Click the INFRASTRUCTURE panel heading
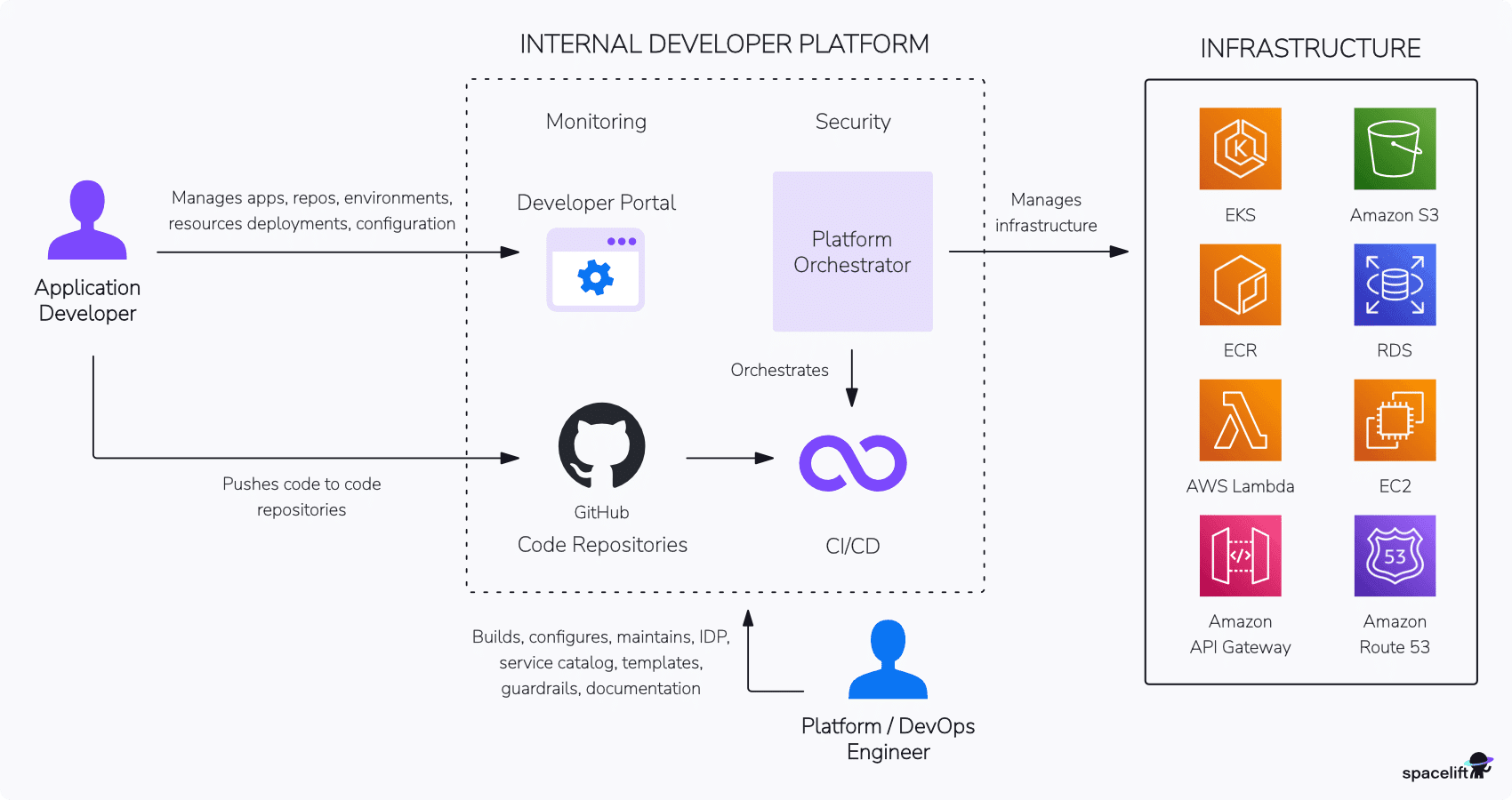 pos(1310,48)
